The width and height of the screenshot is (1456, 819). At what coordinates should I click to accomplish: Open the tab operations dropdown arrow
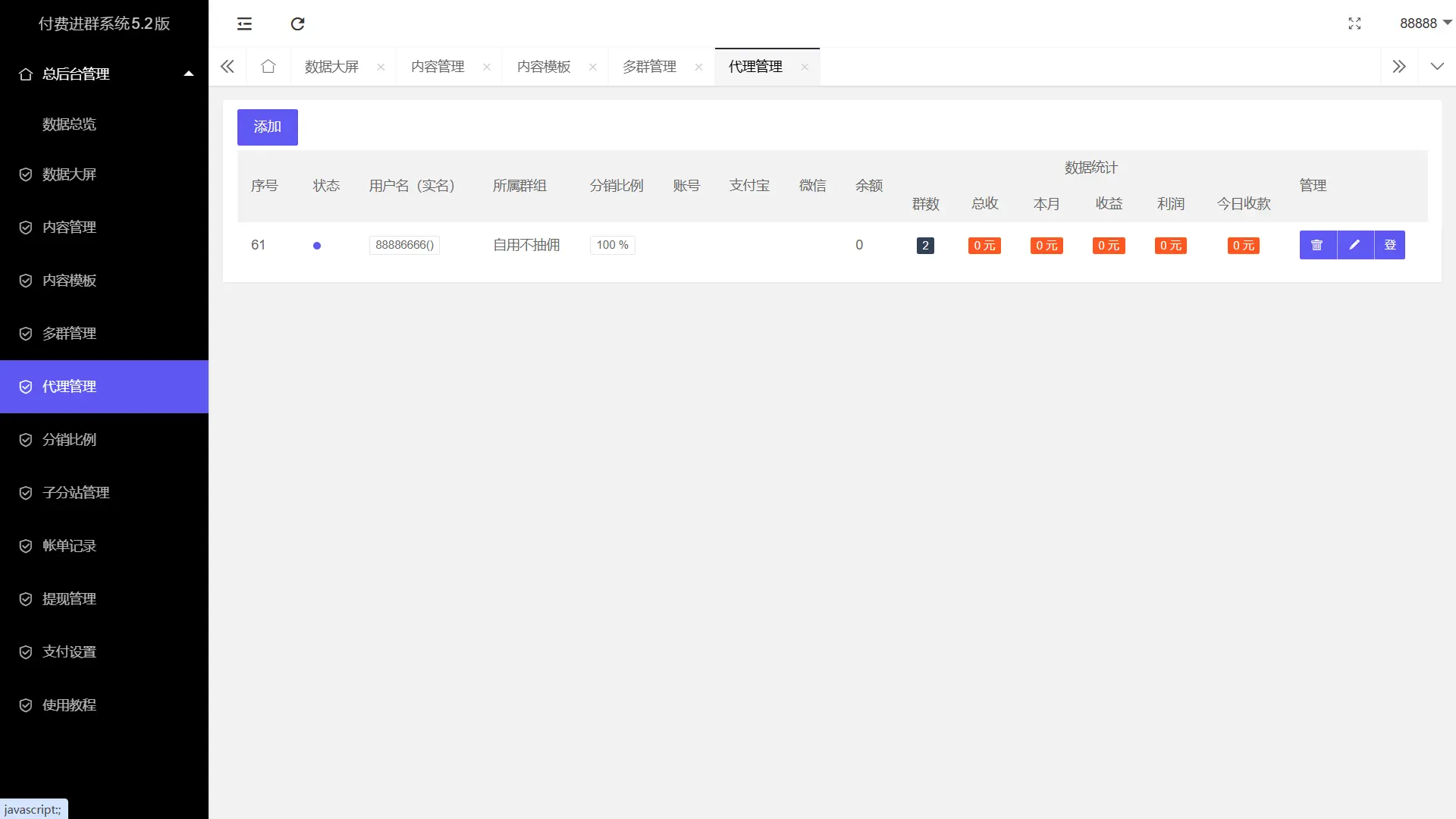[x=1437, y=67]
